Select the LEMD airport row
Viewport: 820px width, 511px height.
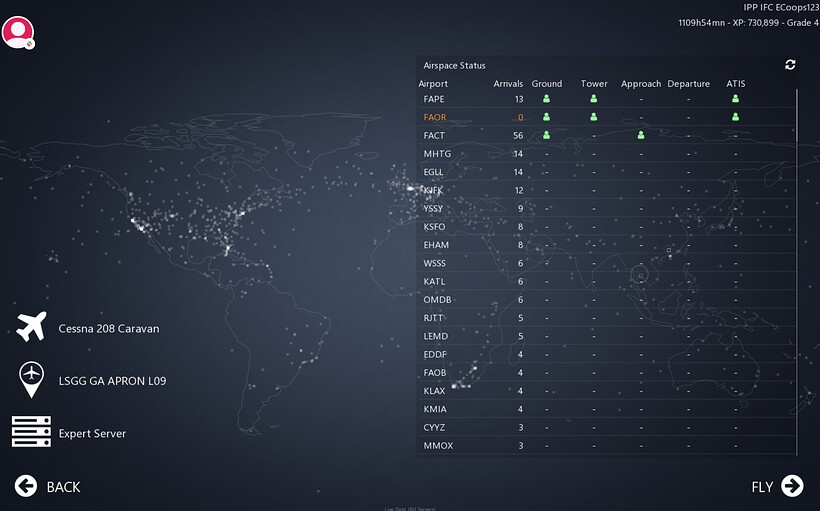607,336
